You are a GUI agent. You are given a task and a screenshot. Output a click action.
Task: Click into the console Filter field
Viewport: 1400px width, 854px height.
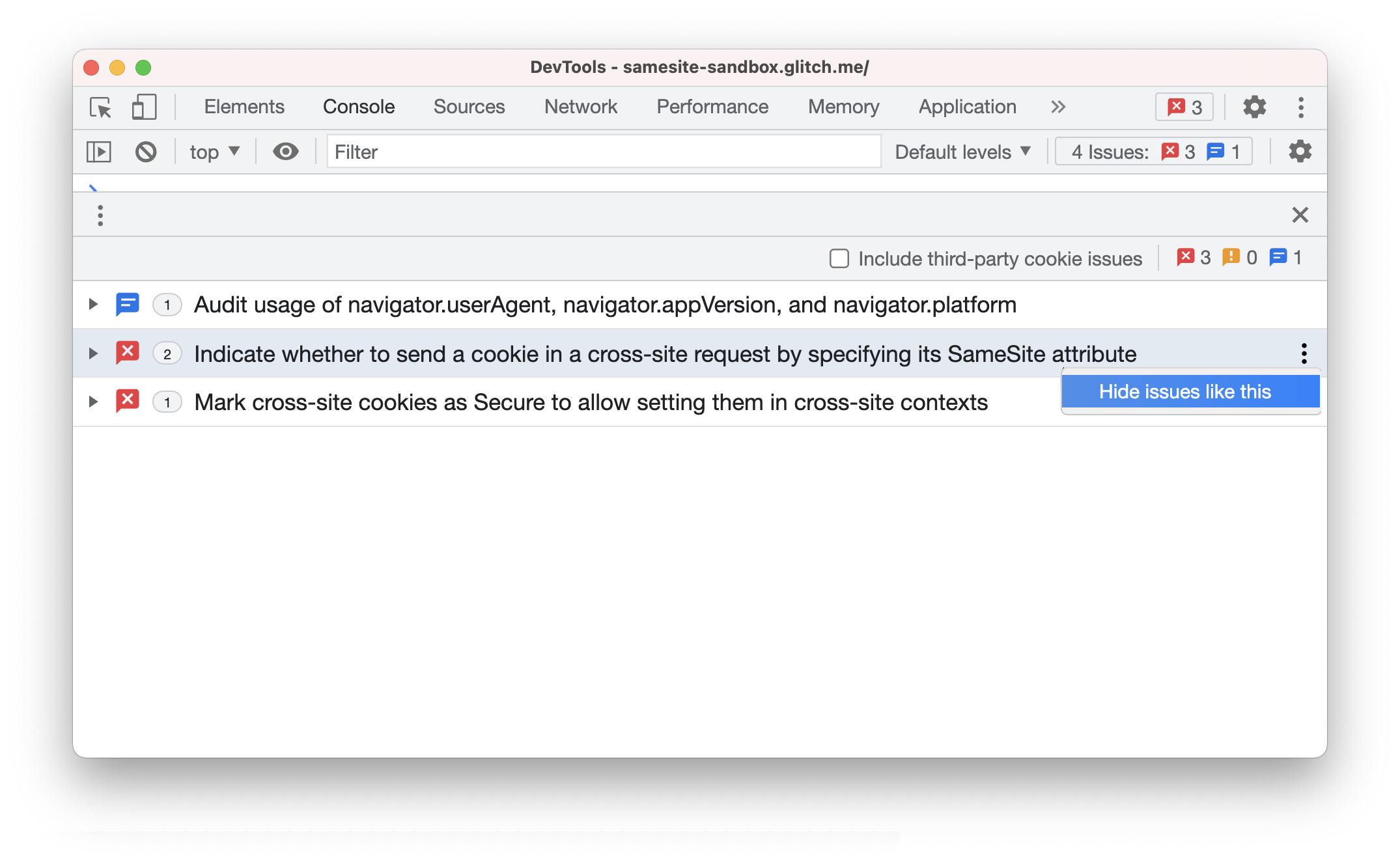[604, 152]
